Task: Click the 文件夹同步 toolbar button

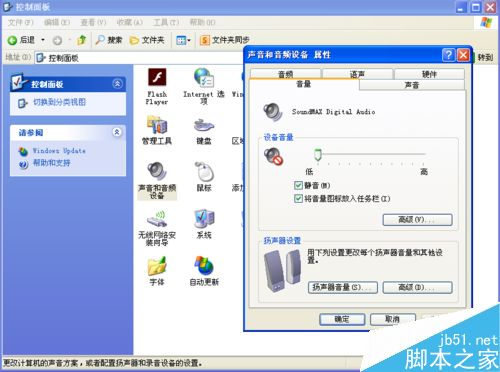Action: pos(224,40)
